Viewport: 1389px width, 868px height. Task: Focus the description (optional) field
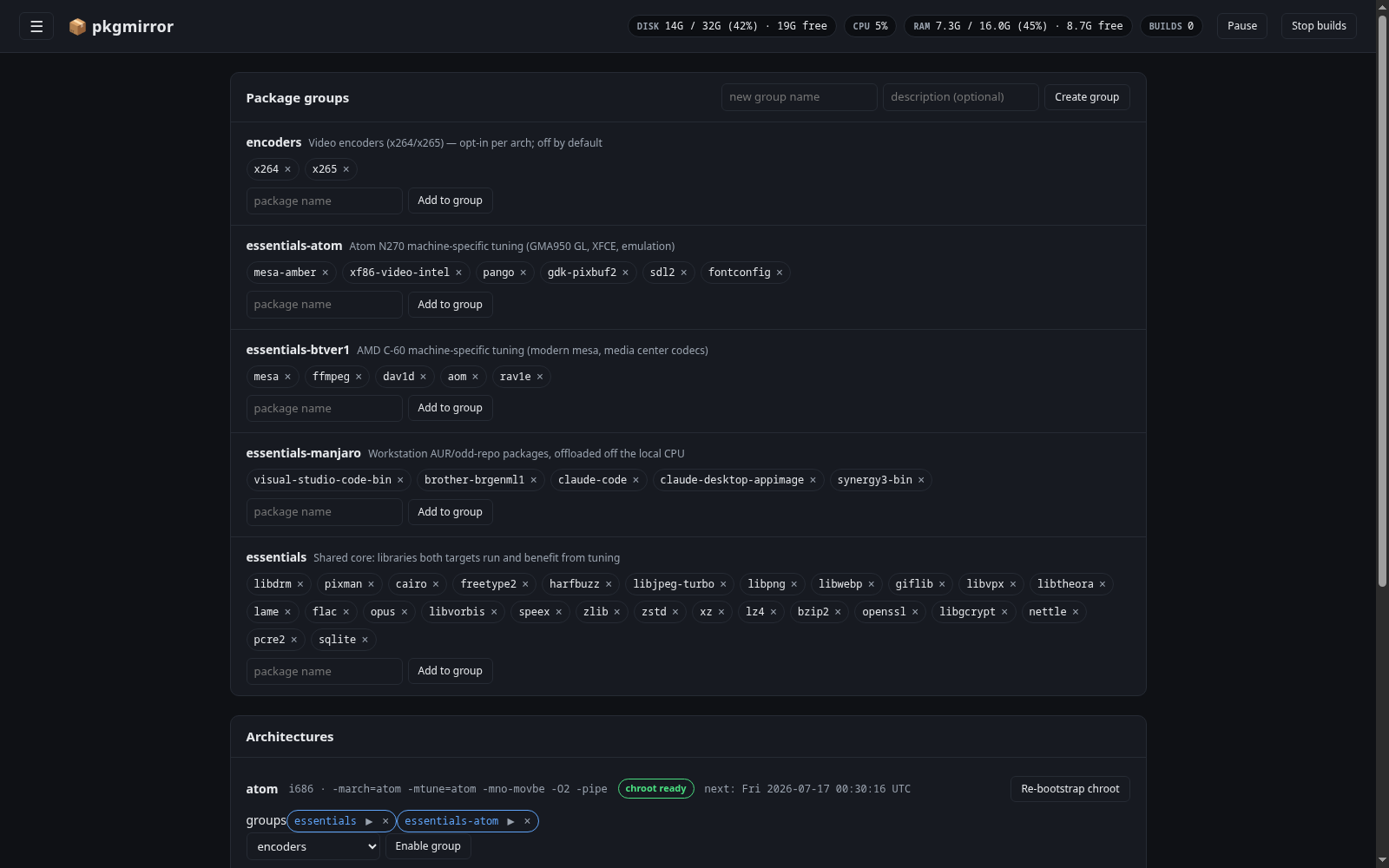(x=960, y=97)
